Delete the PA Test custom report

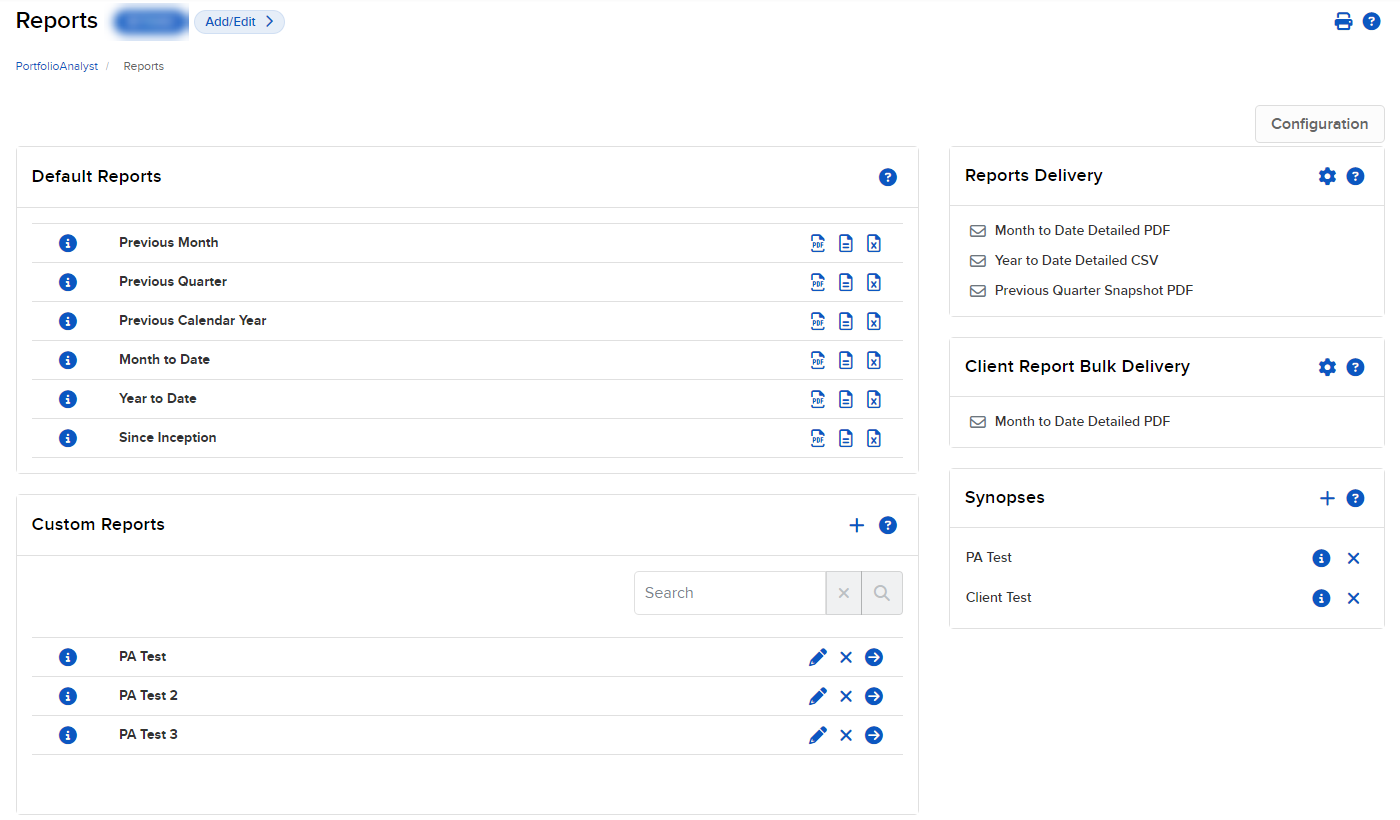tap(846, 657)
